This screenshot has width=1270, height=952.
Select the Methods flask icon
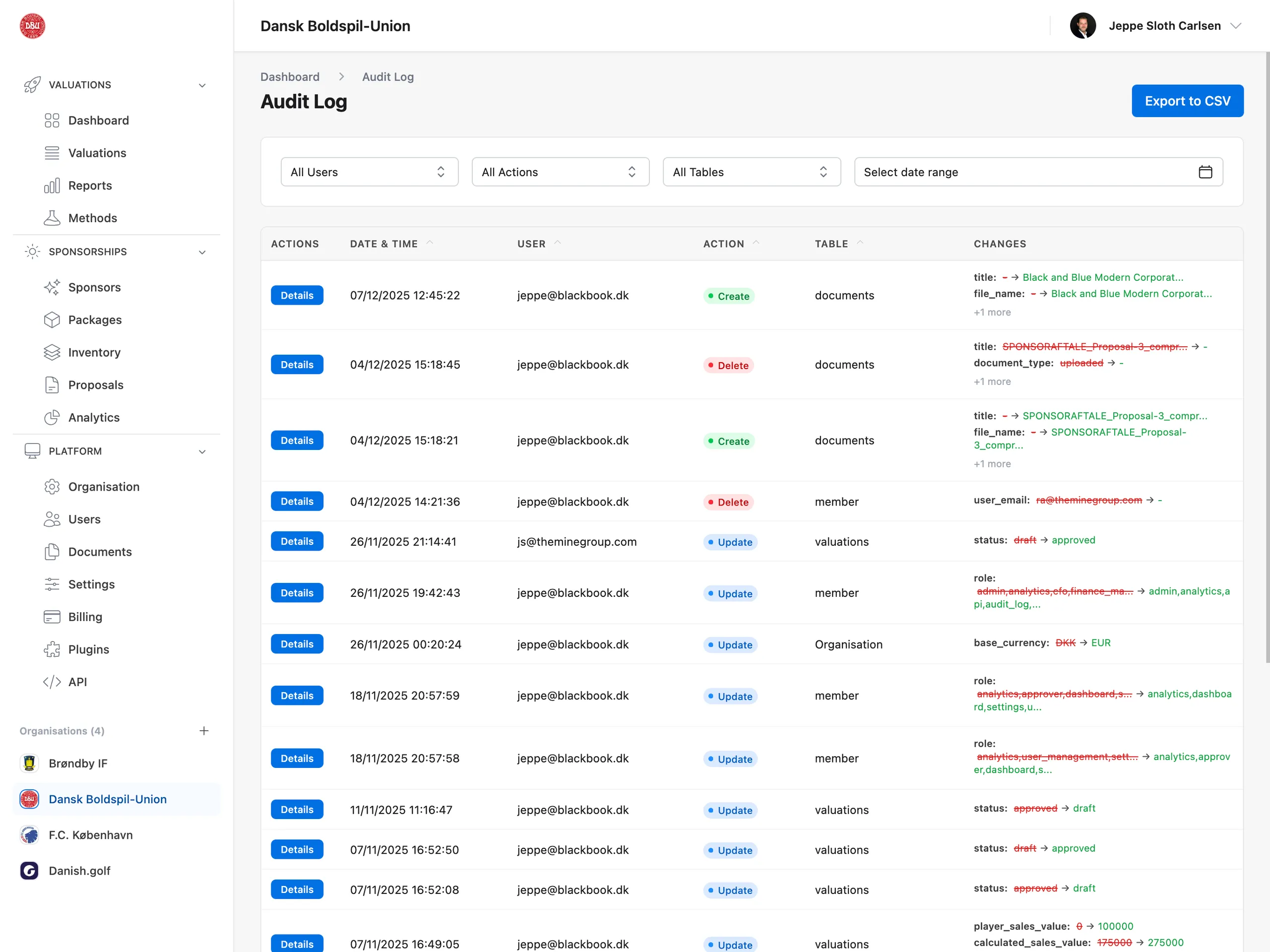52,218
